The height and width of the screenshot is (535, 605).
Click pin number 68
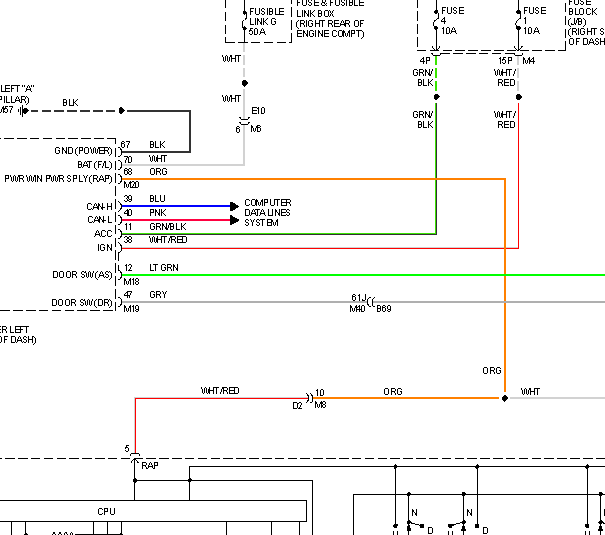128,172
